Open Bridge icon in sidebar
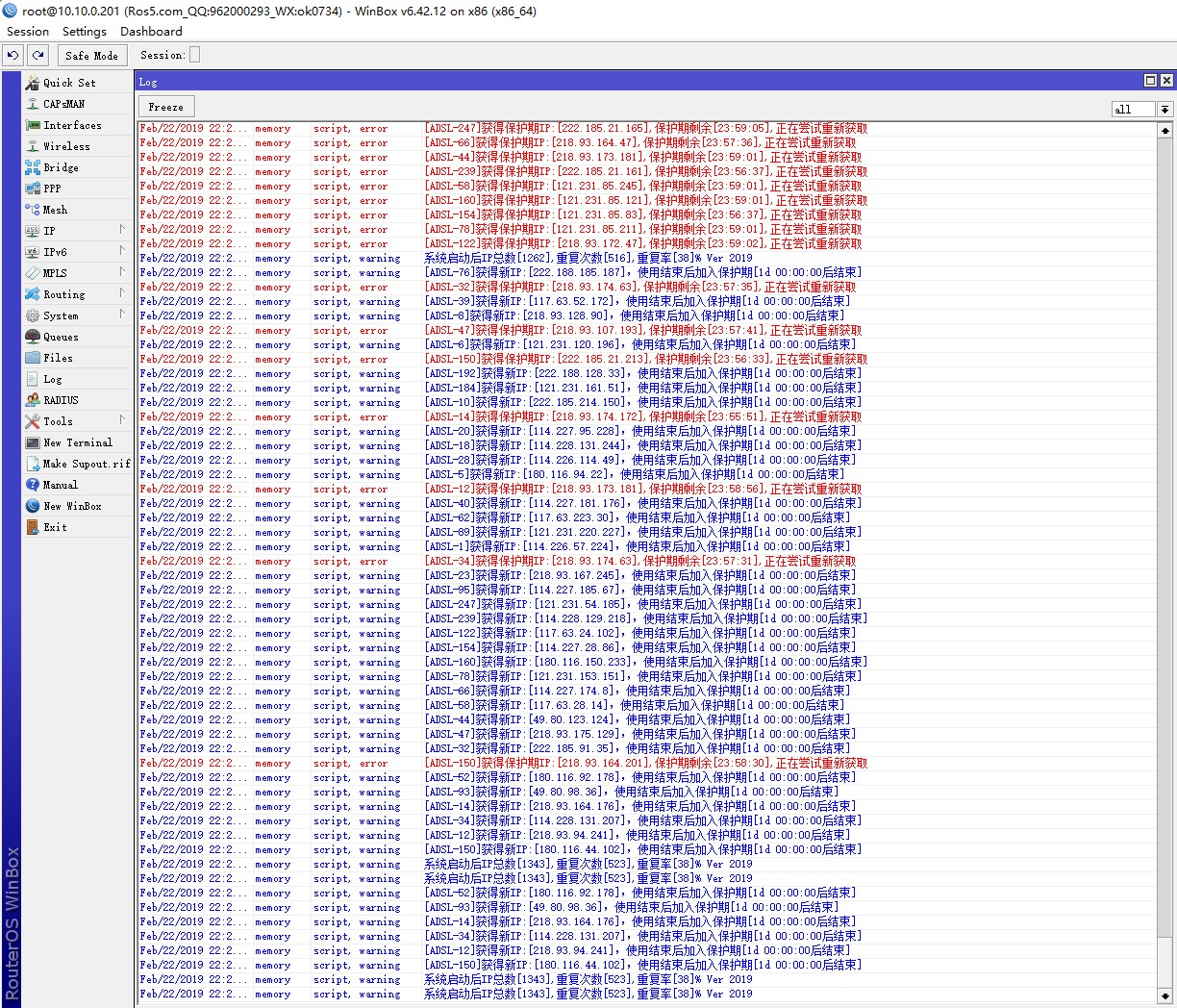This screenshot has height=1008, width=1177. point(33,167)
